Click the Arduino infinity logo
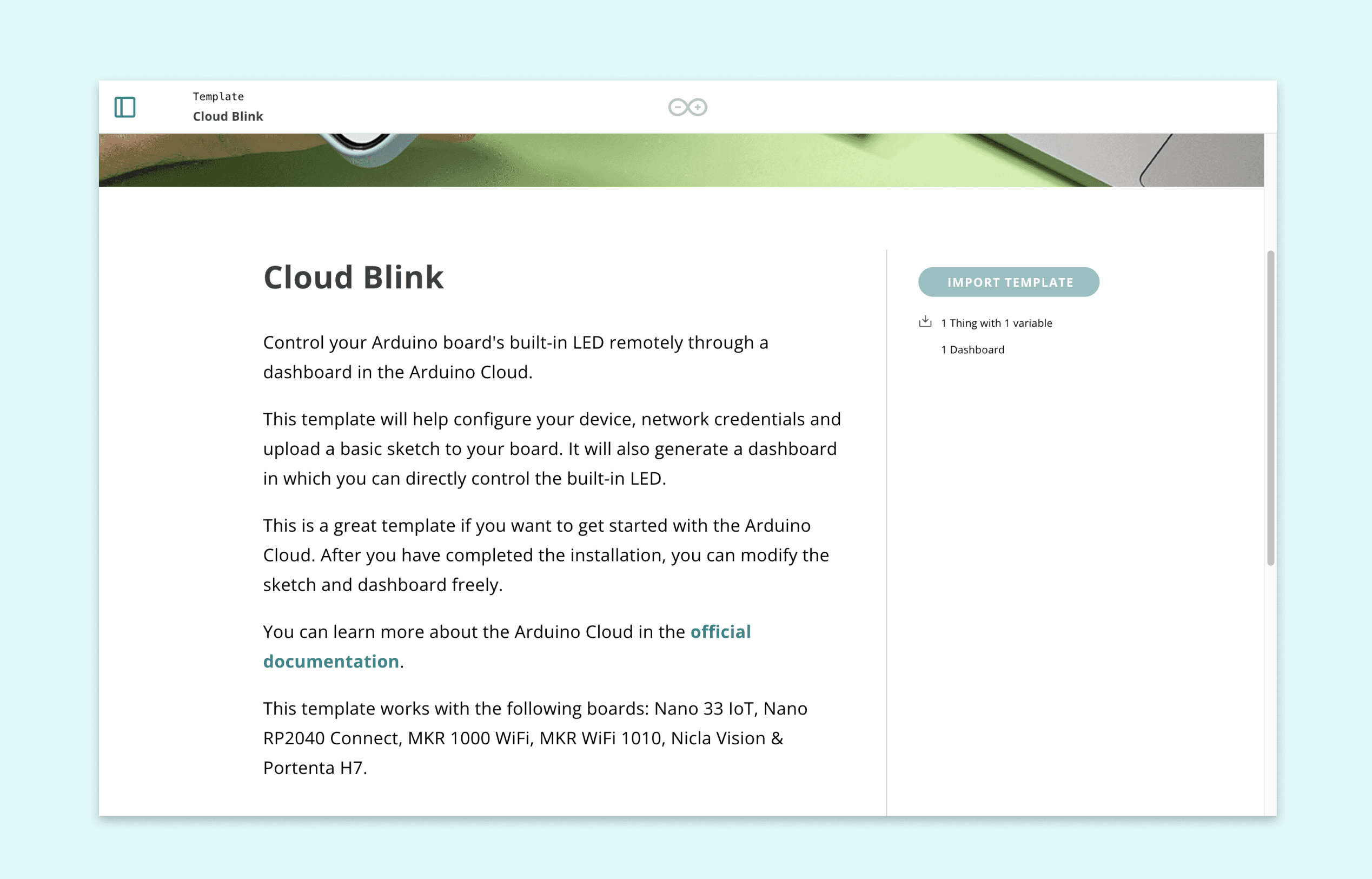This screenshot has height=879, width=1372. (687, 107)
